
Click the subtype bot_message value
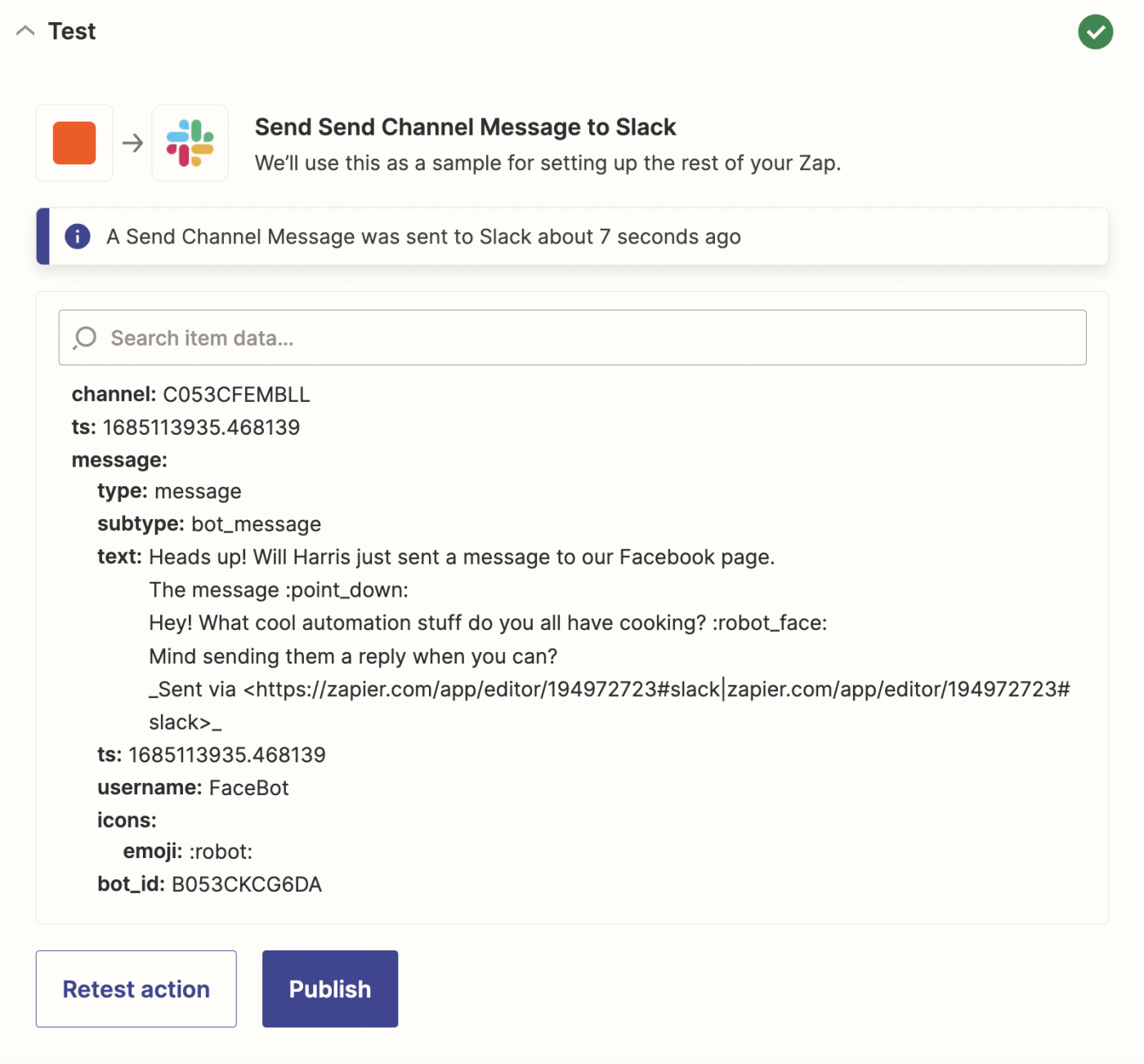256,524
